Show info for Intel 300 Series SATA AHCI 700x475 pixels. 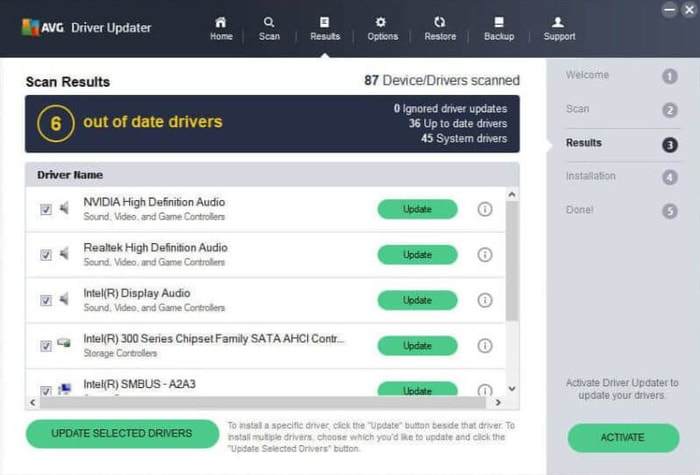485,346
